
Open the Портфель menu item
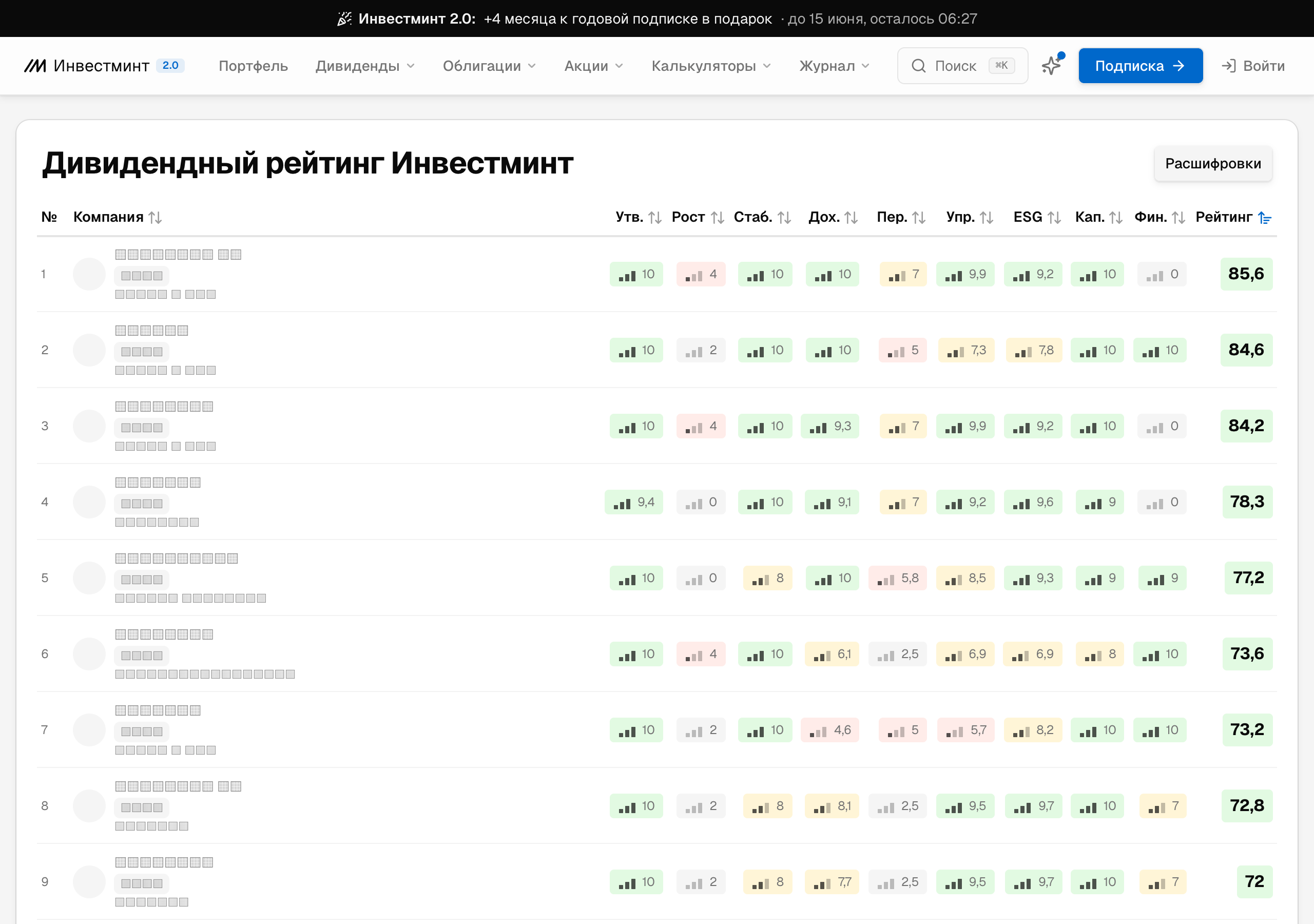(x=253, y=66)
